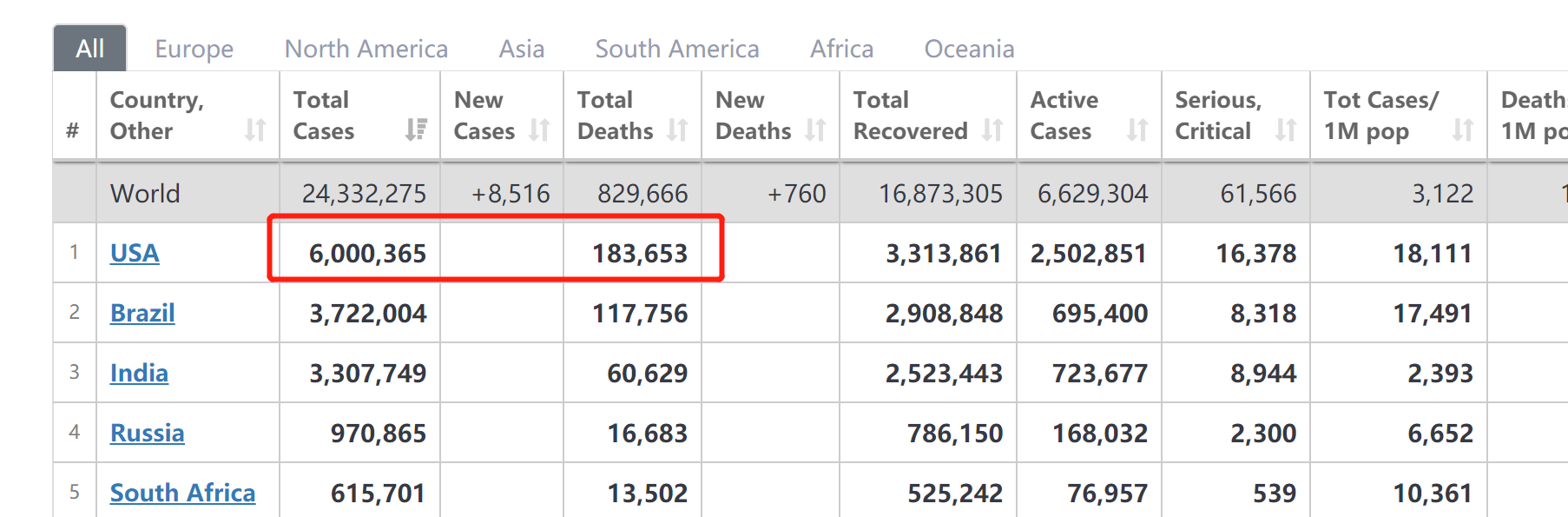1568x517 pixels.
Task: Select South Africa active cases 76,957
Action: 1107,493
